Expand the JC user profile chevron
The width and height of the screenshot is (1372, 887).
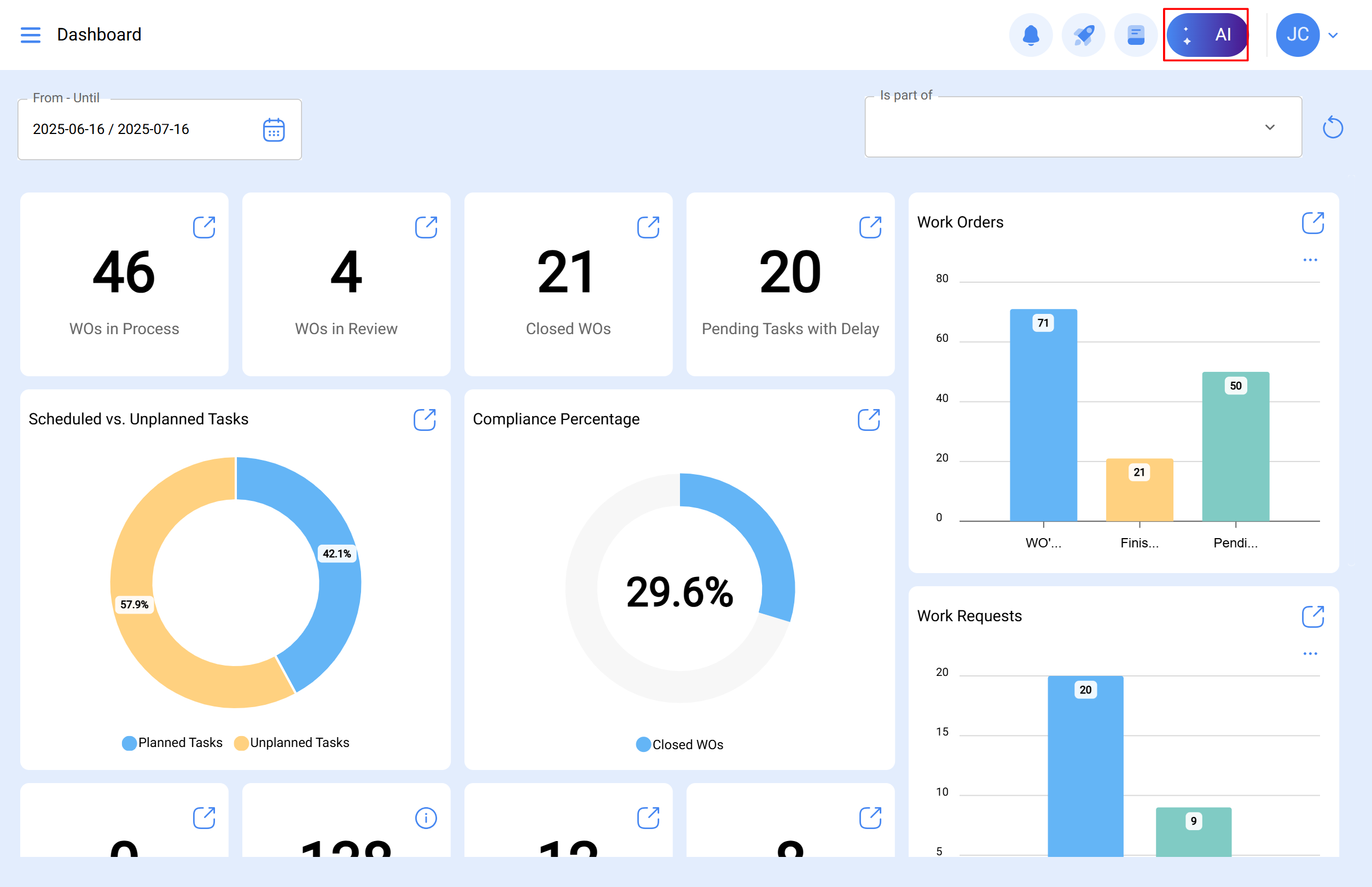[1333, 36]
